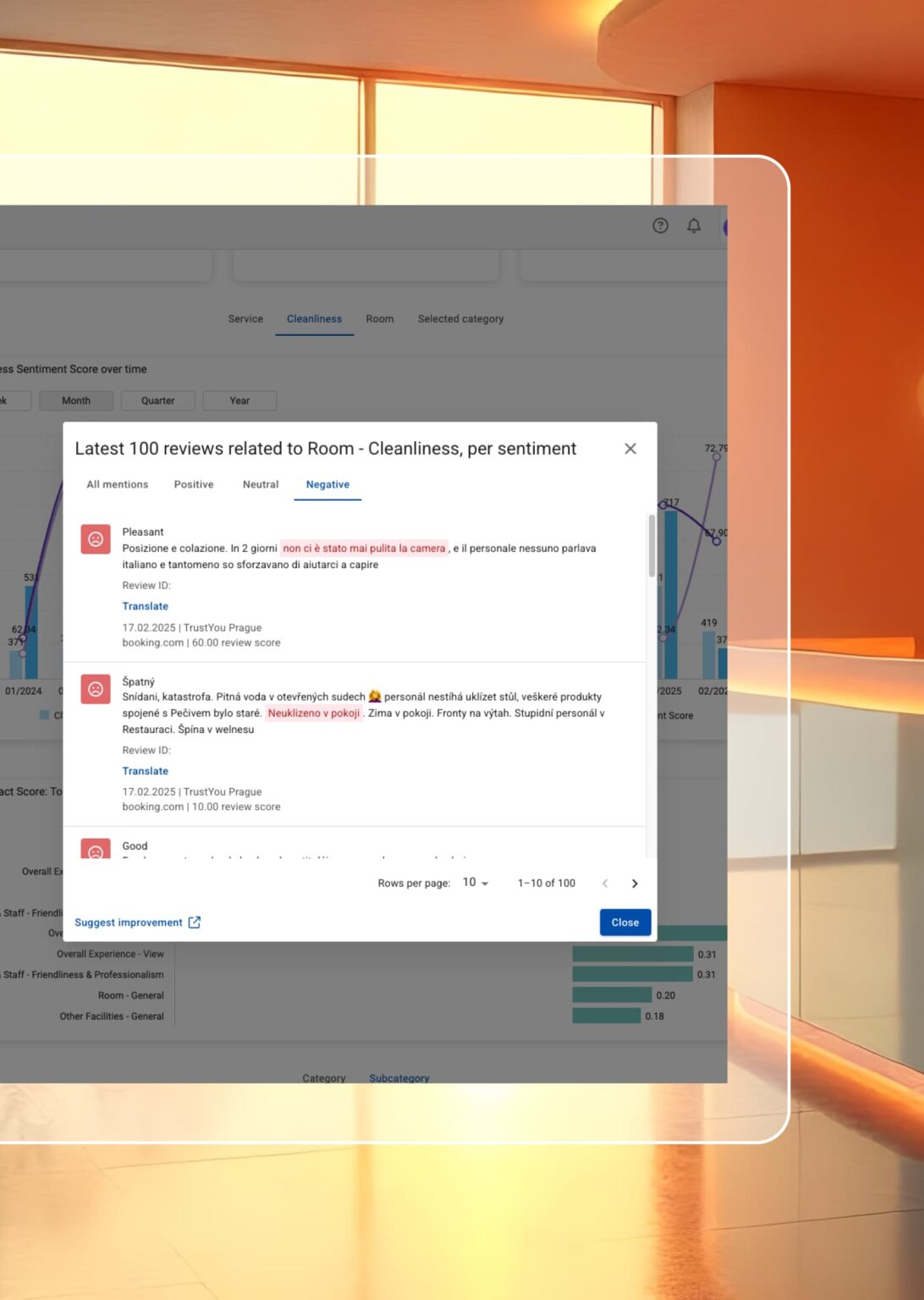Viewport: 924px width, 1300px height.
Task: Close the reviews dialog with X icon
Action: pos(630,449)
